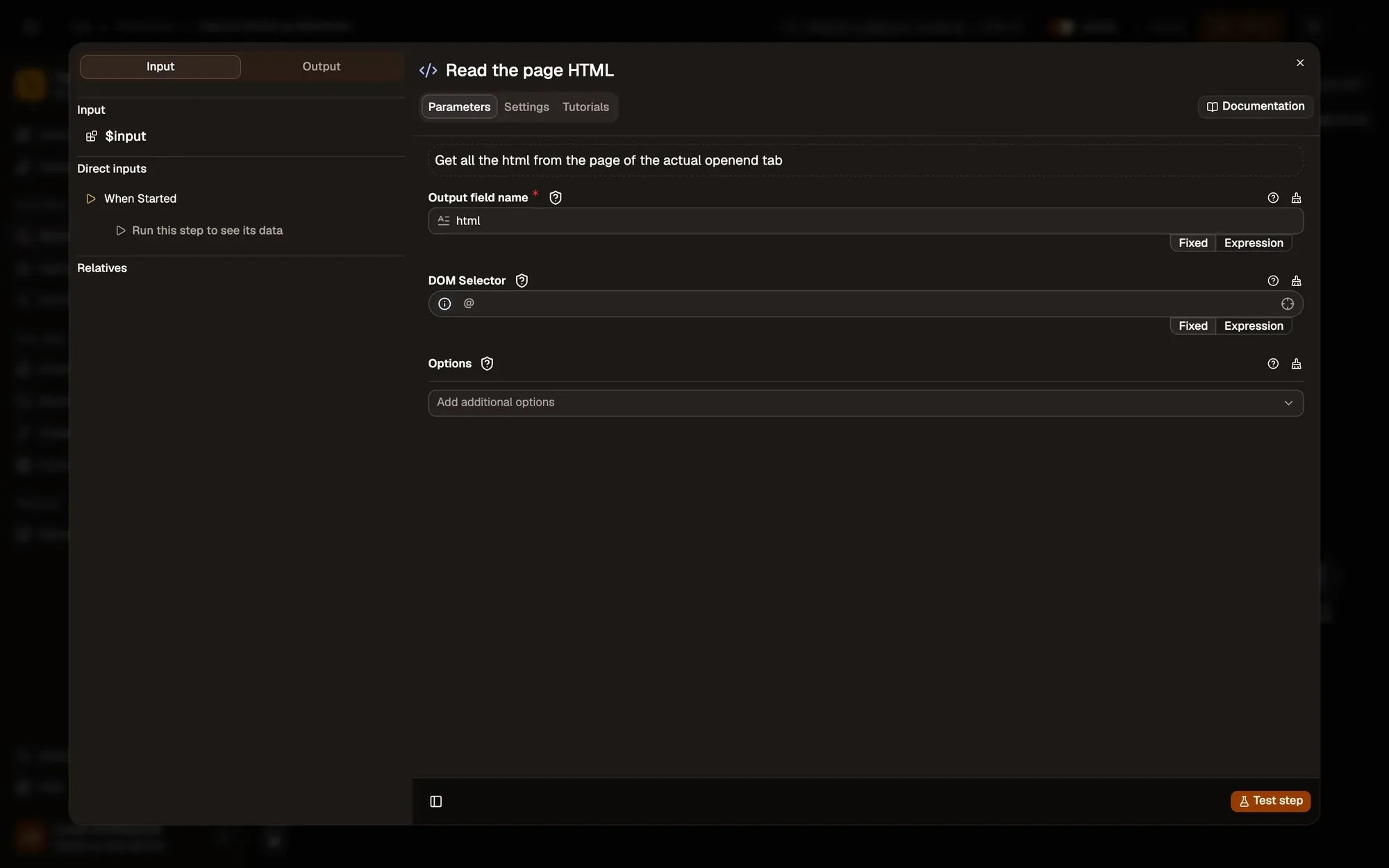
Task: Select the Tutorials tab
Action: [x=585, y=107]
